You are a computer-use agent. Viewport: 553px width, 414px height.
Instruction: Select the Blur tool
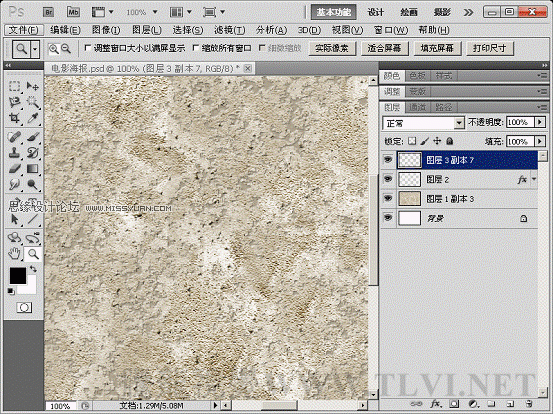[14, 184]
